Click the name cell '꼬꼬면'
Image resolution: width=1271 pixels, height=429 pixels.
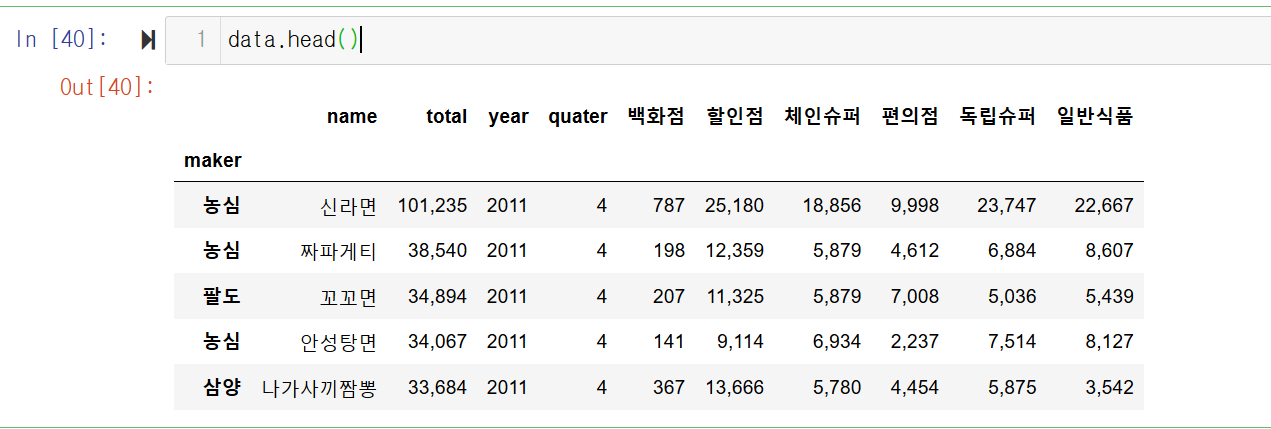click(x=348, y=296)
